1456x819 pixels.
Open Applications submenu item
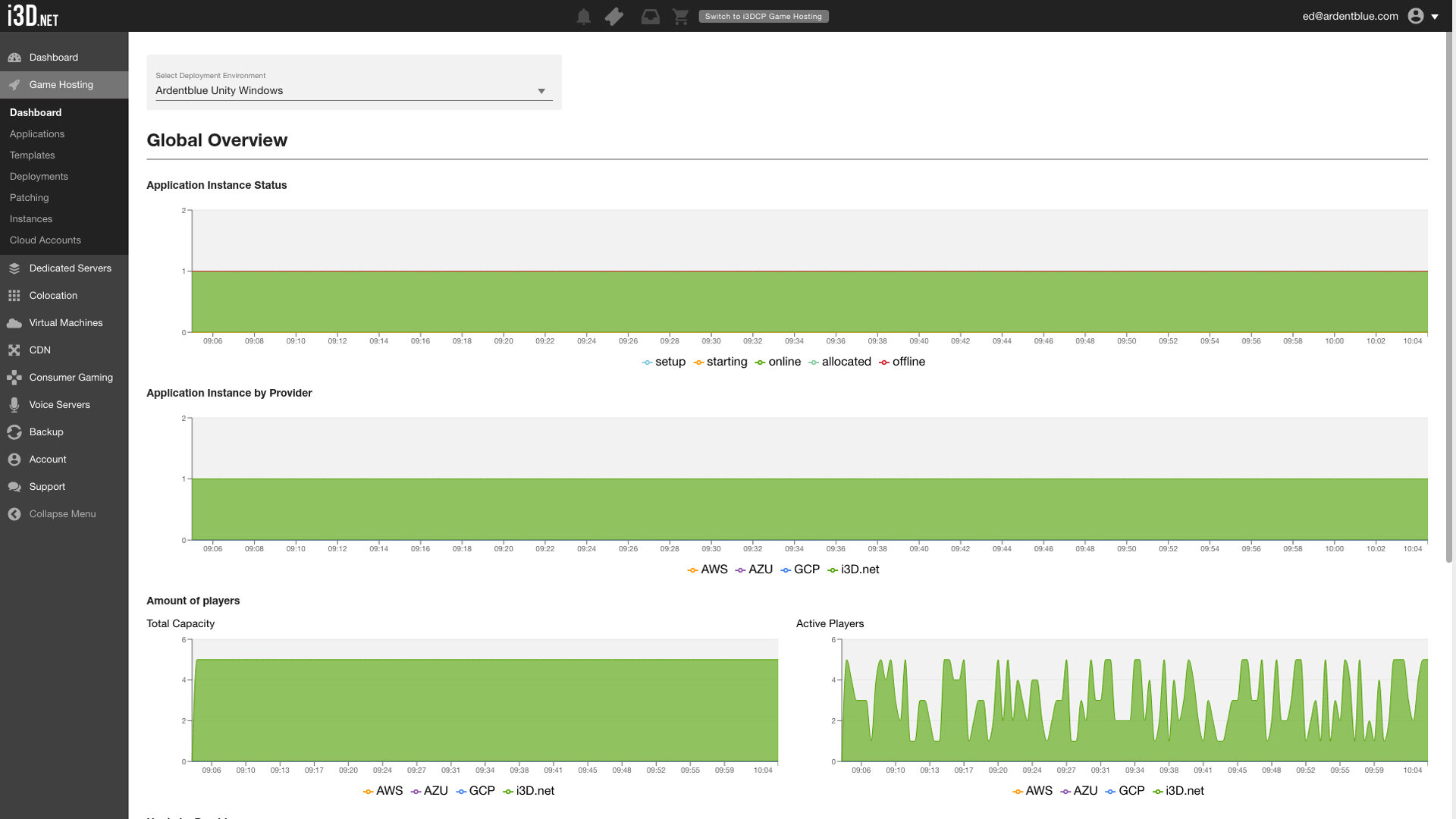tap(37, 133)
